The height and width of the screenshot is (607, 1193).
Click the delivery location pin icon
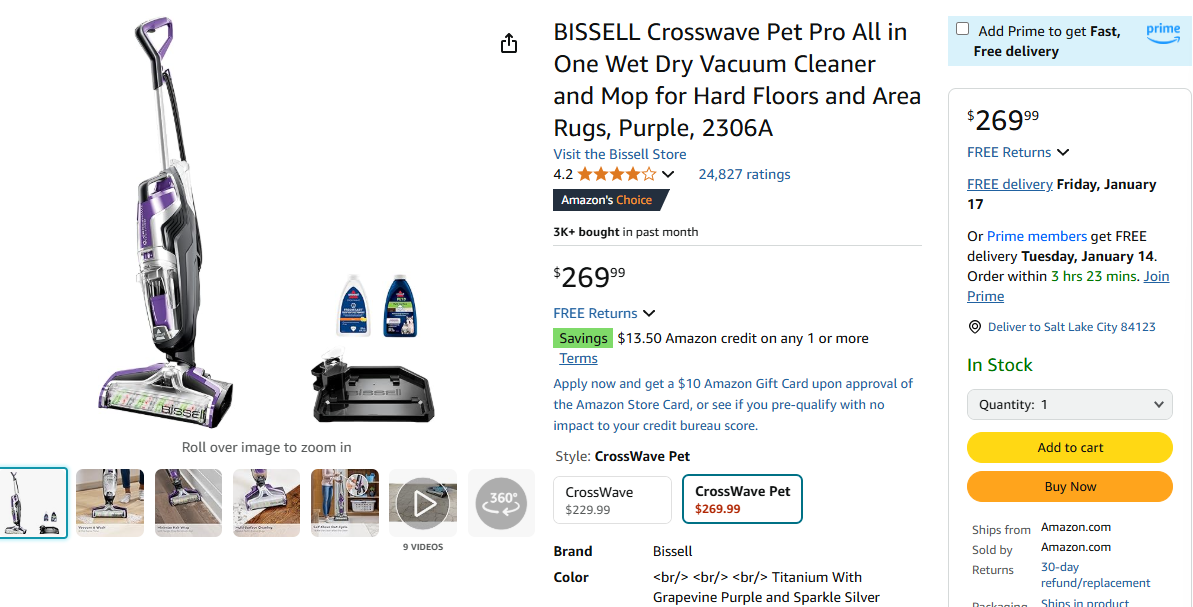point(973,326)
